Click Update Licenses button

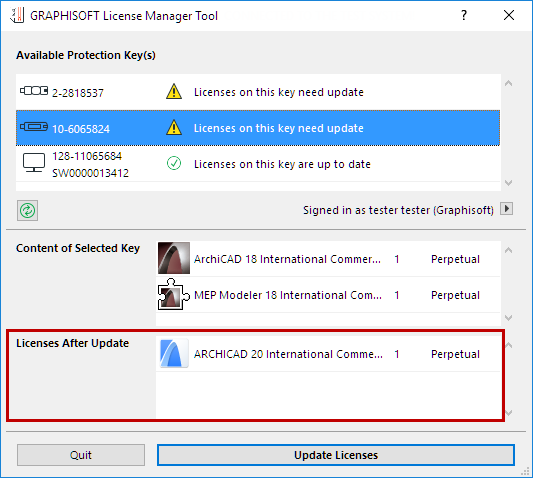tap(336, 455)
